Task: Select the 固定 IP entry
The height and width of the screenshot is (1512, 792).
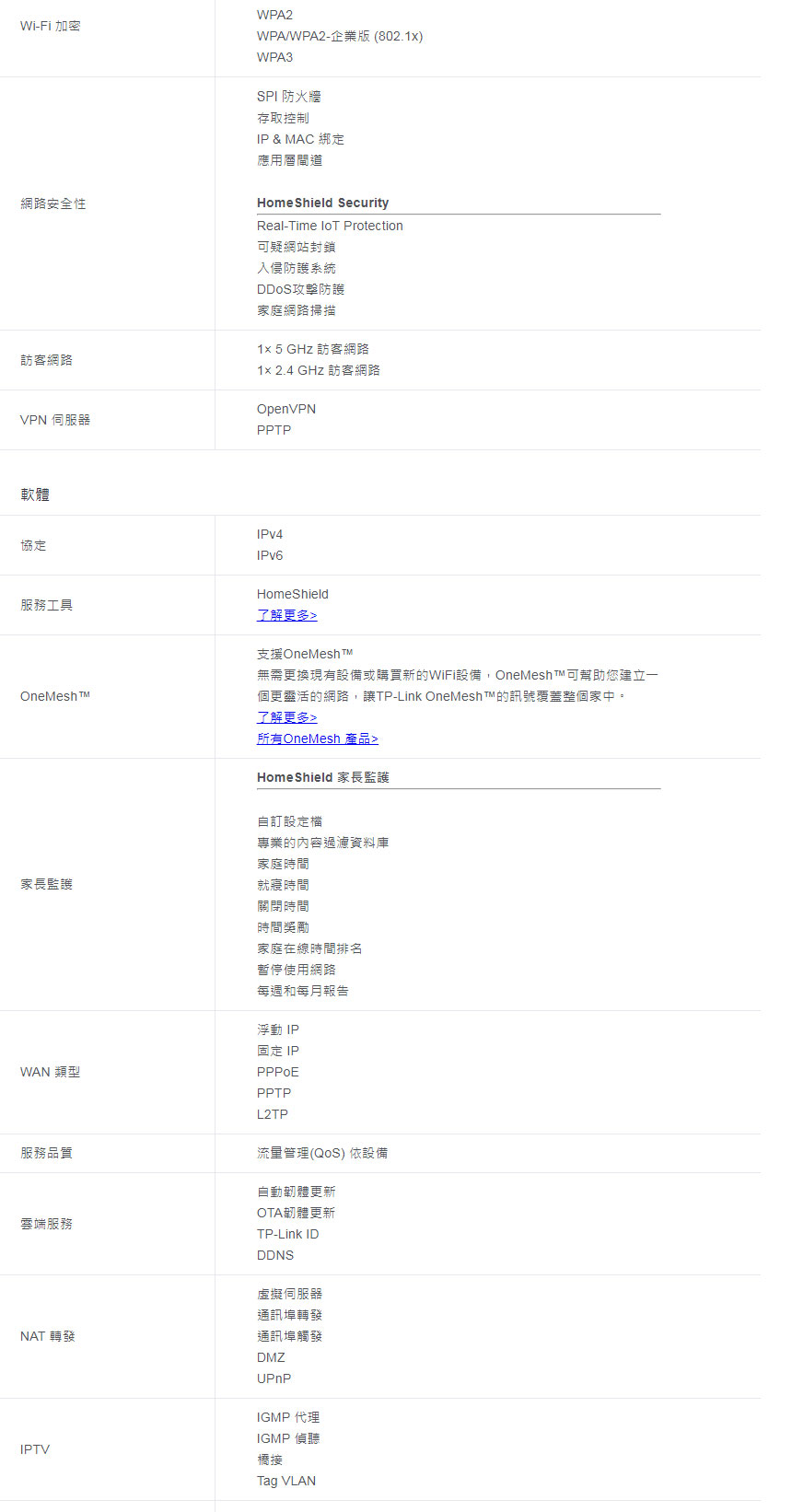Action: pos(278,1051)
